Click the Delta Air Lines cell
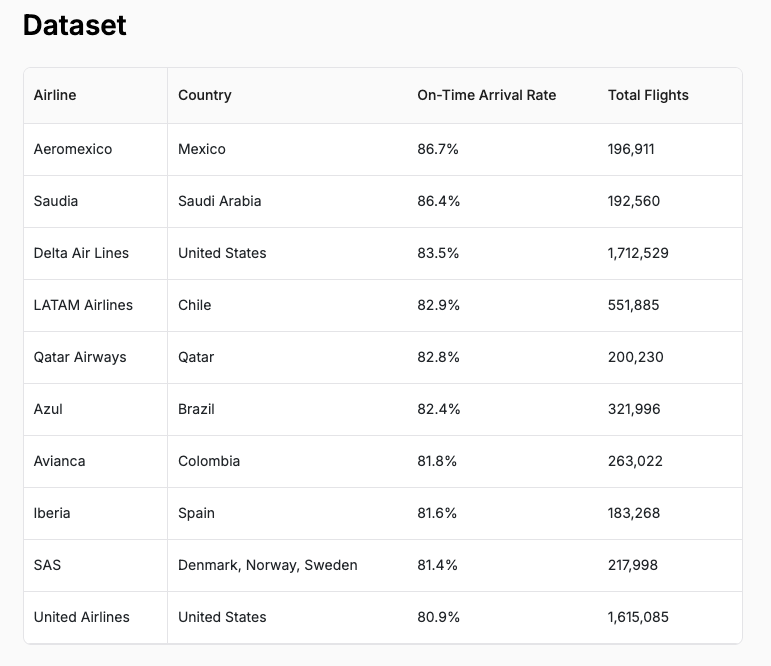This screenshot has width=771, height=666. pos(81,253)
